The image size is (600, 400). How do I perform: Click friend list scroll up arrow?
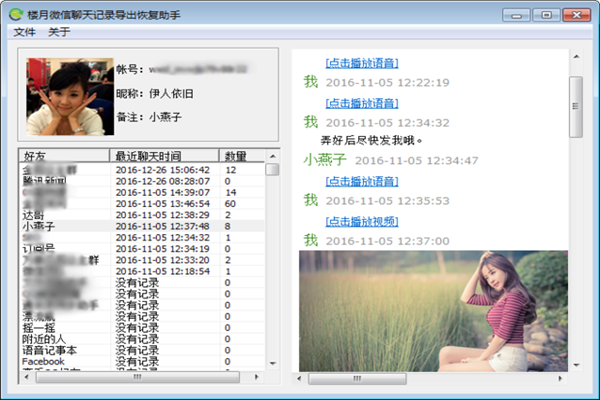click(272, 156)
